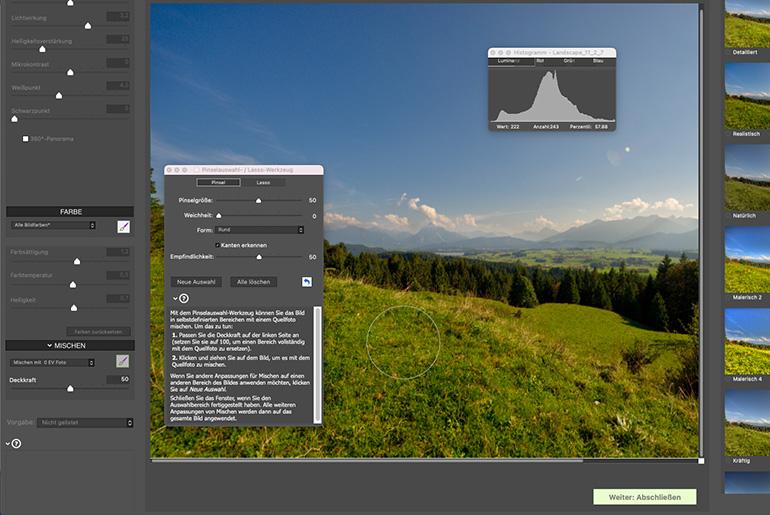Collapse the MISCHEN section header
The image size is (770, 515).
[x=70, y=345]
